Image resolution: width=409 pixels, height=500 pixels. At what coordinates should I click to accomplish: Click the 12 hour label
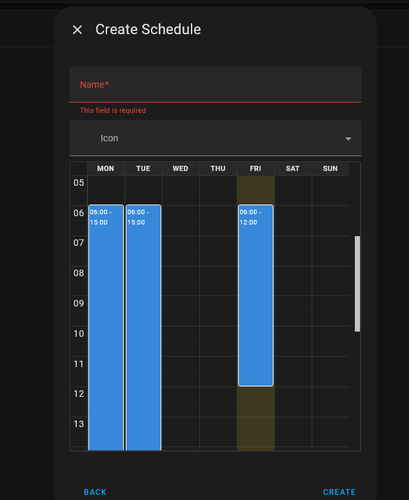(x=79, y=394)
